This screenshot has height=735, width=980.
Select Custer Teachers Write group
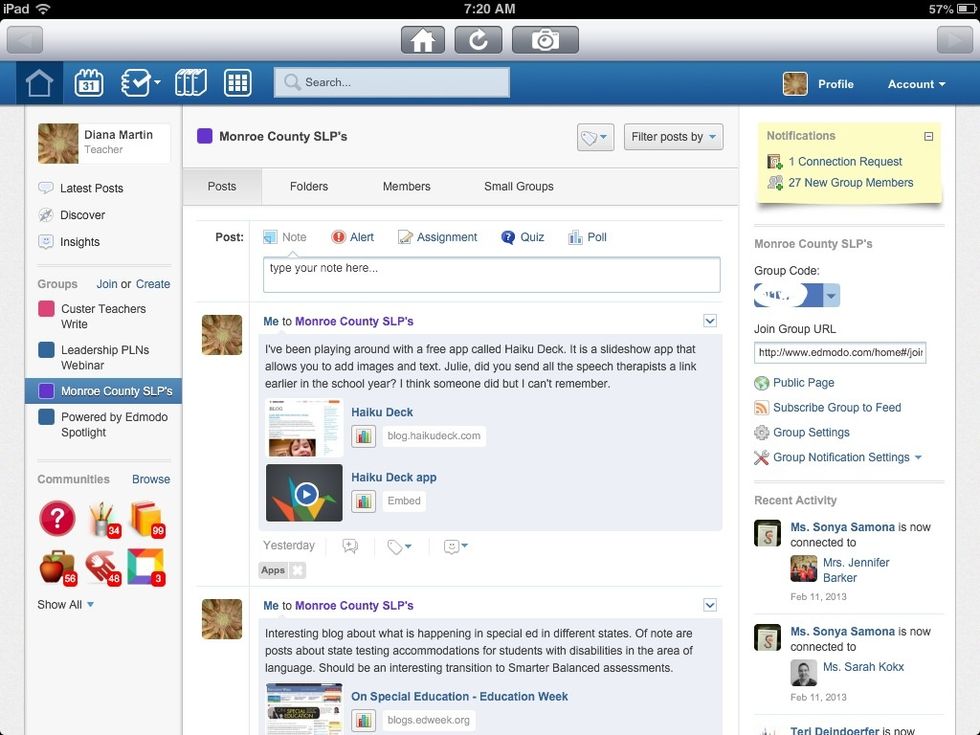pos(103,316)
